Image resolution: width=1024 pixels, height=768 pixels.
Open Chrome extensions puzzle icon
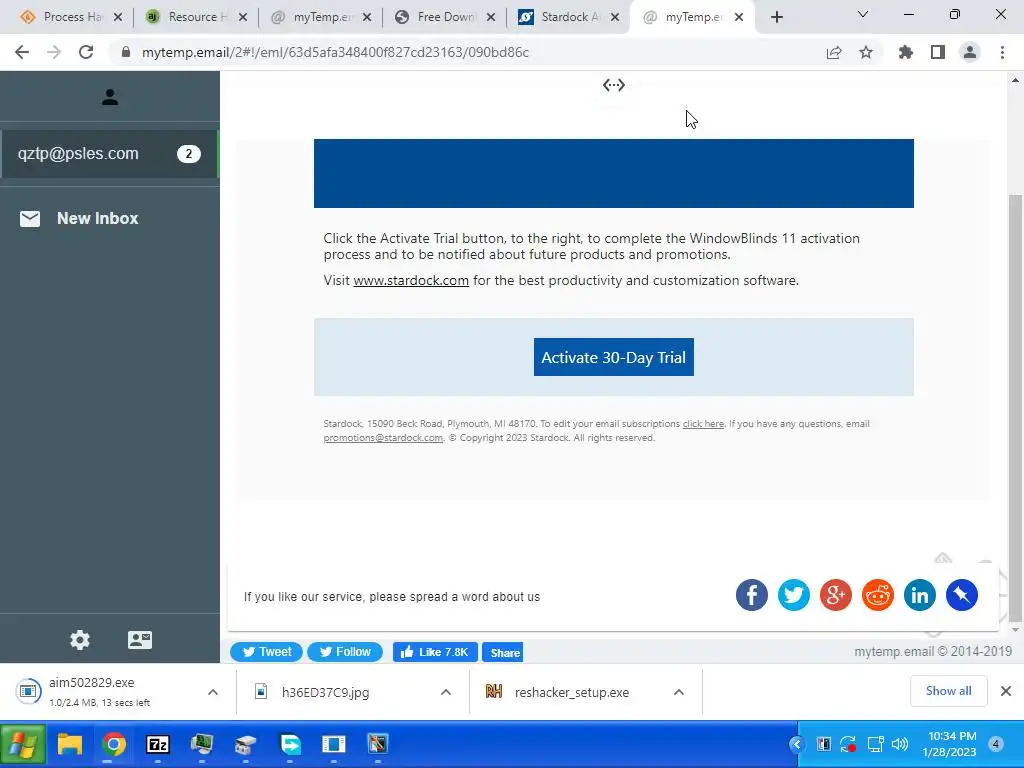click(x=905, y=52)
